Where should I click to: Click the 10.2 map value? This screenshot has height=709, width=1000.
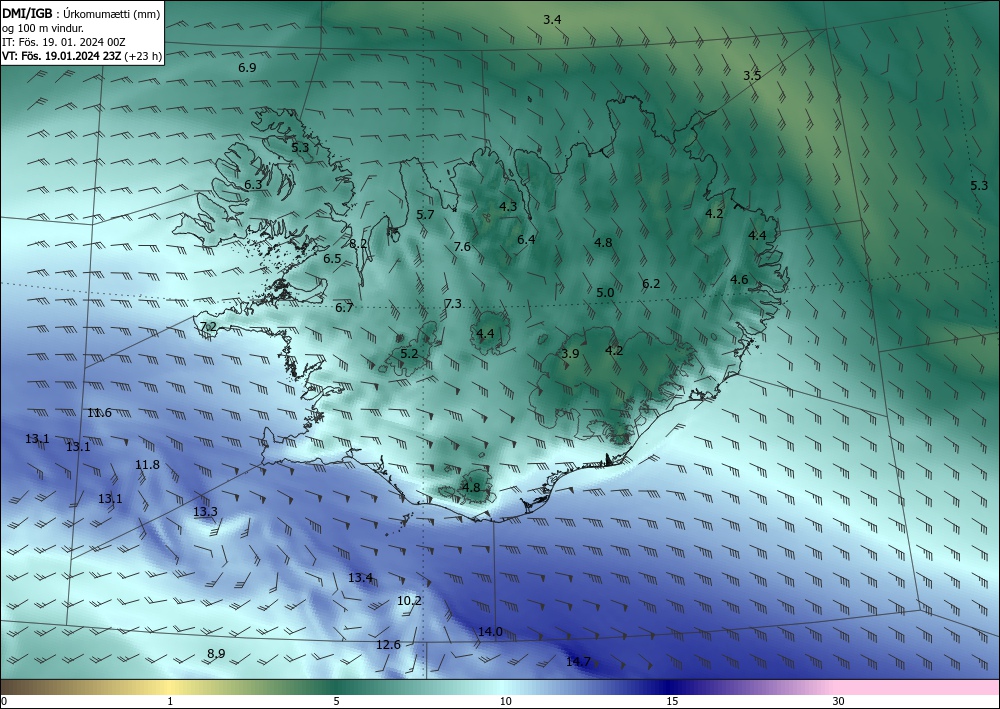click(x=409, y=601)
